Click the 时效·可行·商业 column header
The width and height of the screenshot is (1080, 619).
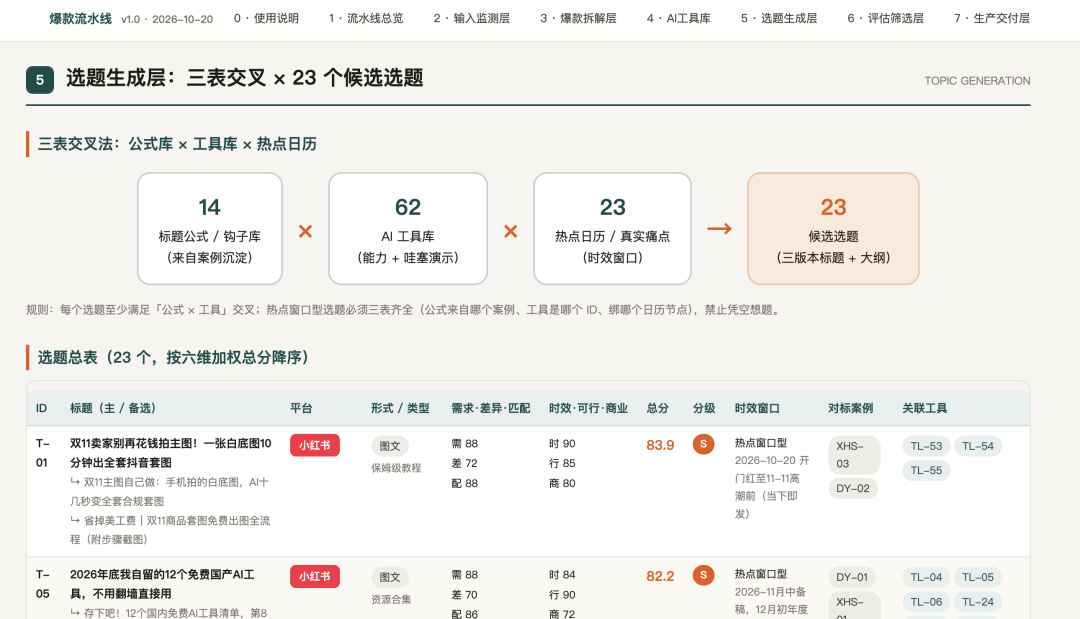(x=588, y=408)
